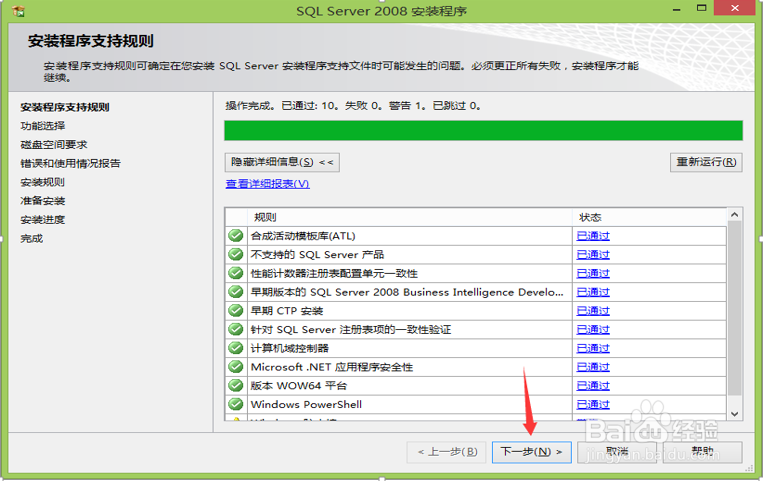Rerun the checks with 重新运行(R)
Screen dimensions: 763x481
tap(706, 162)
